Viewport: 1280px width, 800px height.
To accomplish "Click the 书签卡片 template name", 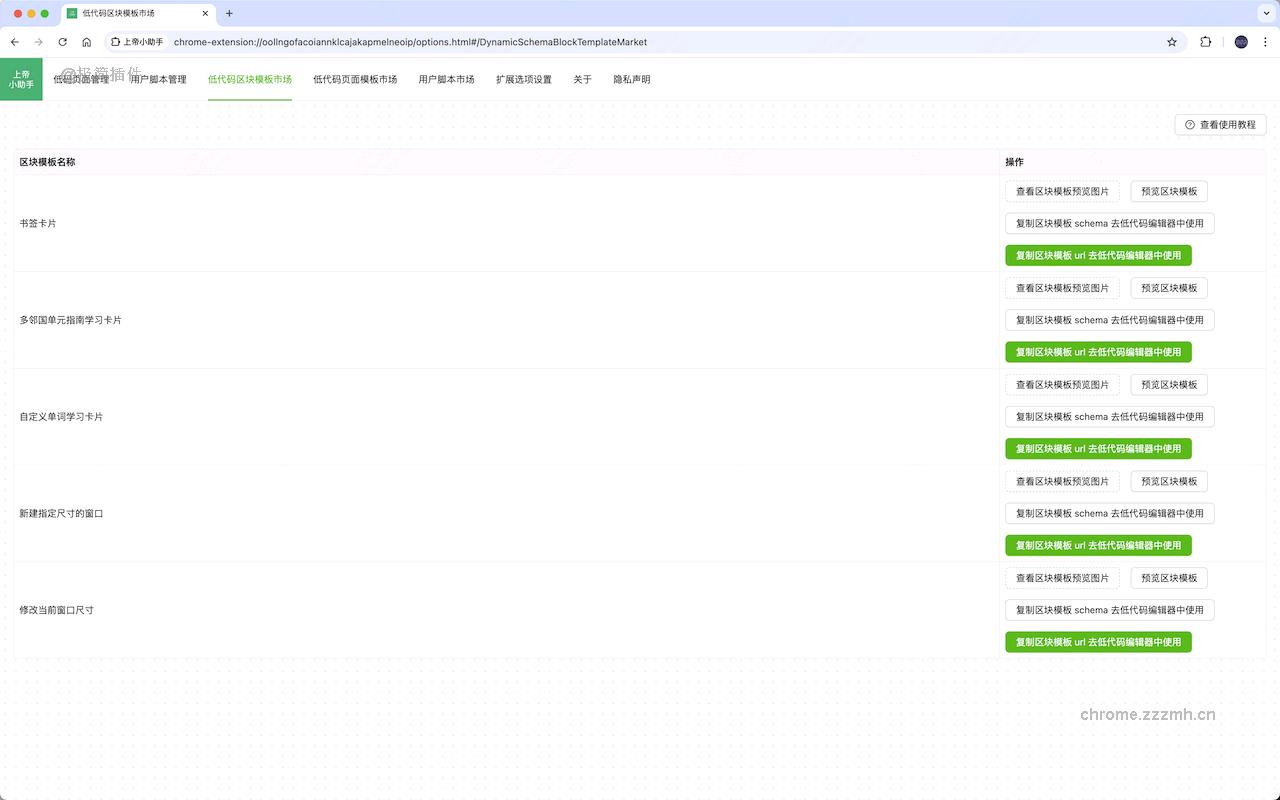I will [x=38, y=223].
